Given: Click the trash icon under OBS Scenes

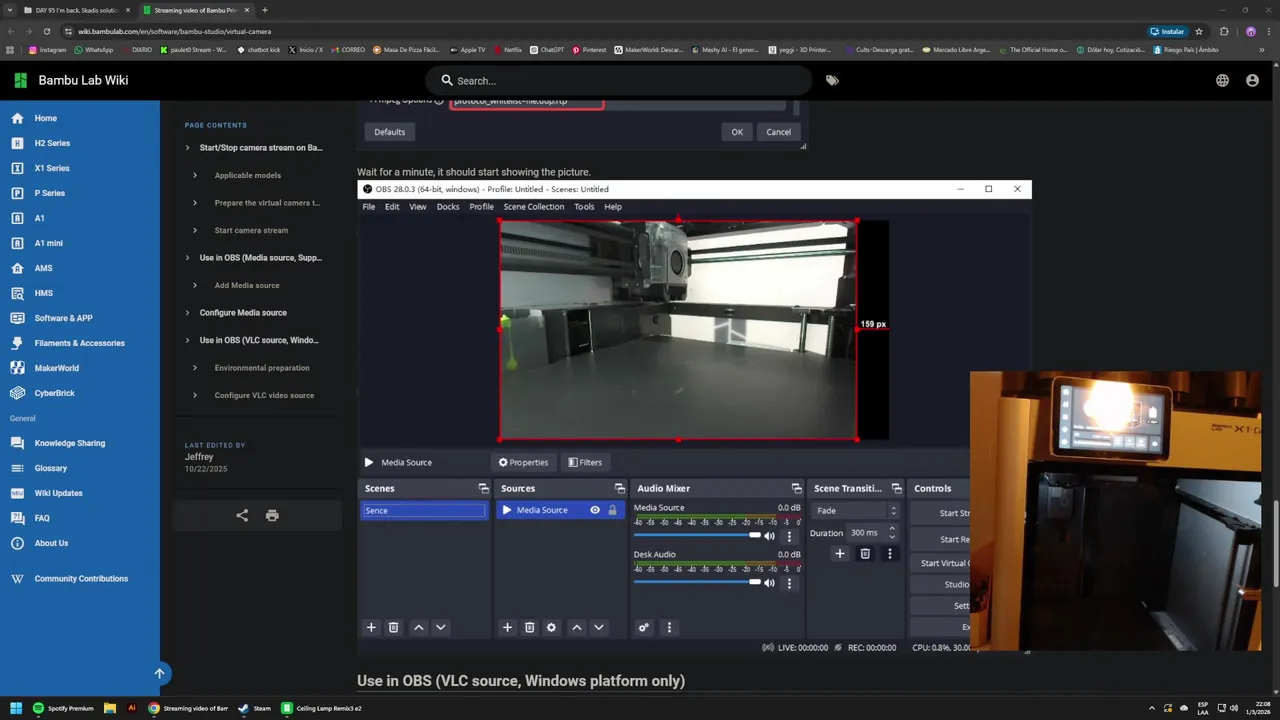Looking at the screenshot, I should (x=393, y=627).
